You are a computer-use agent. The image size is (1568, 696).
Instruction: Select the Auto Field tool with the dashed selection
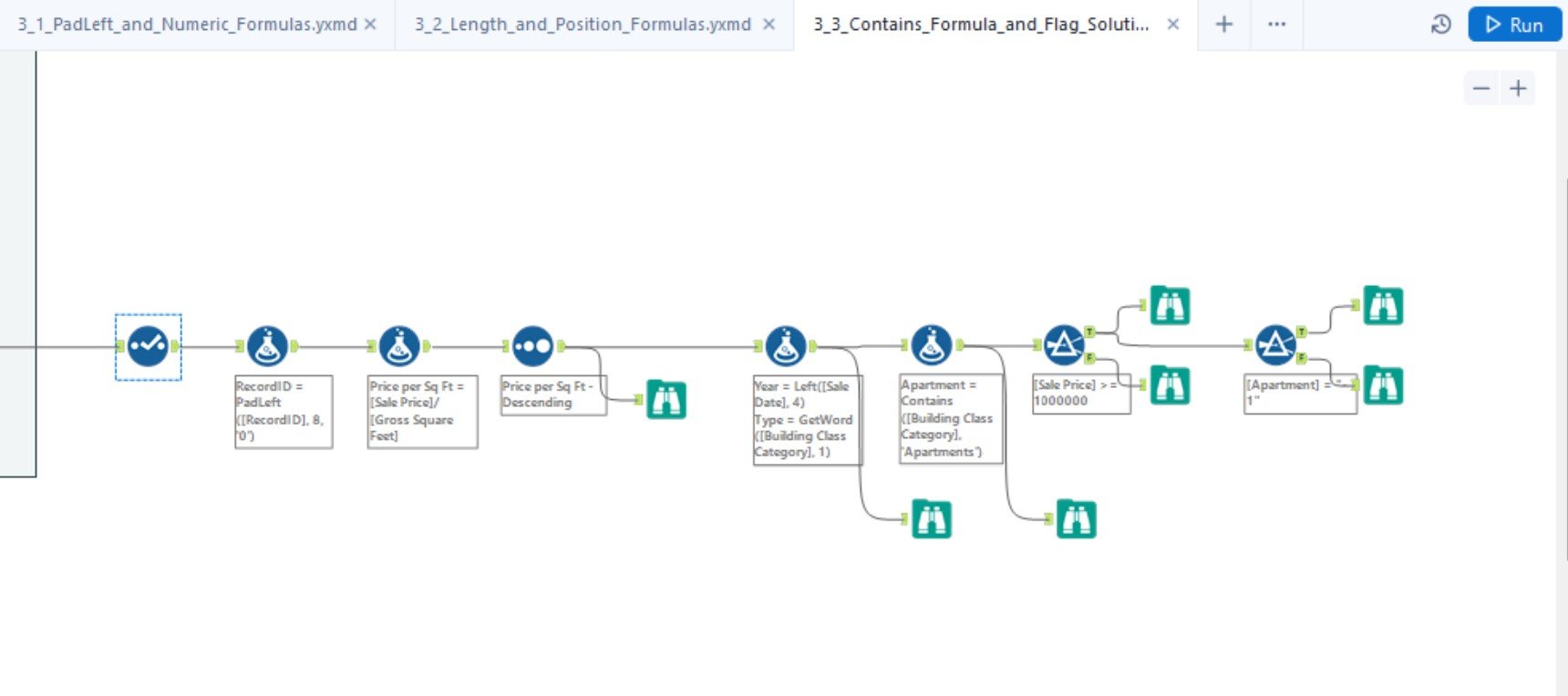tap(148, 346)
